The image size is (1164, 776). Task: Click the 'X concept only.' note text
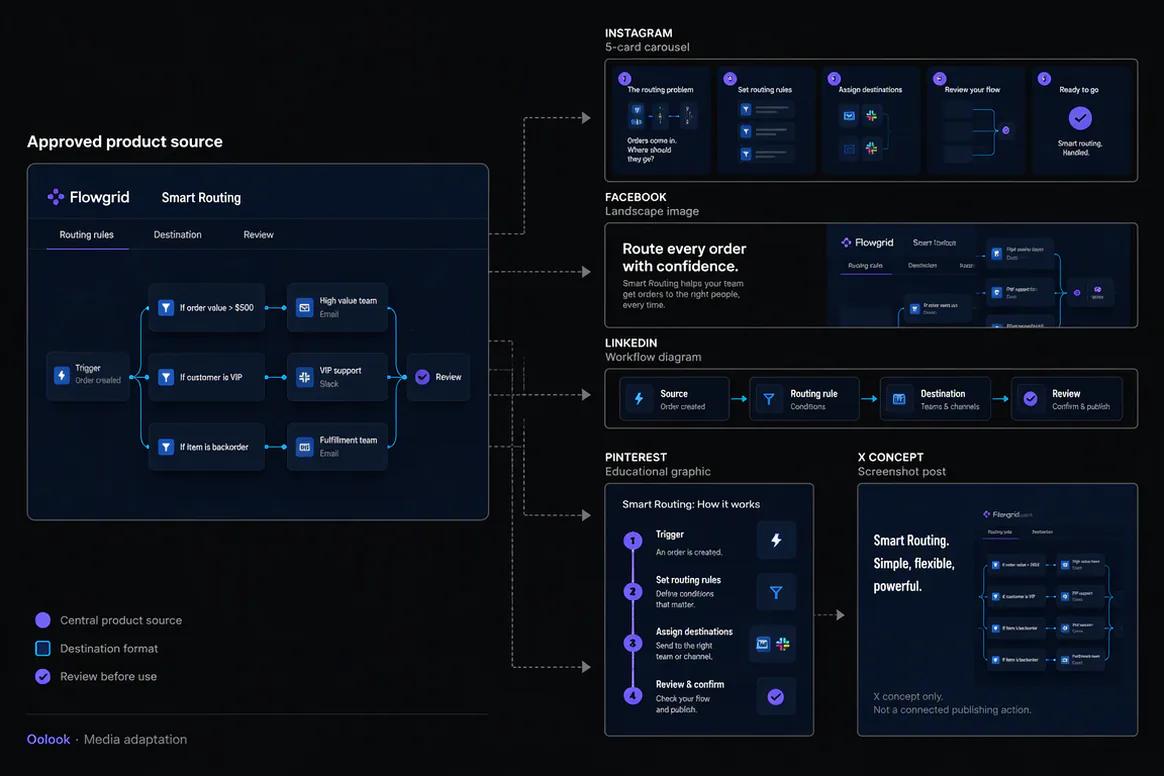pos(908,697)
